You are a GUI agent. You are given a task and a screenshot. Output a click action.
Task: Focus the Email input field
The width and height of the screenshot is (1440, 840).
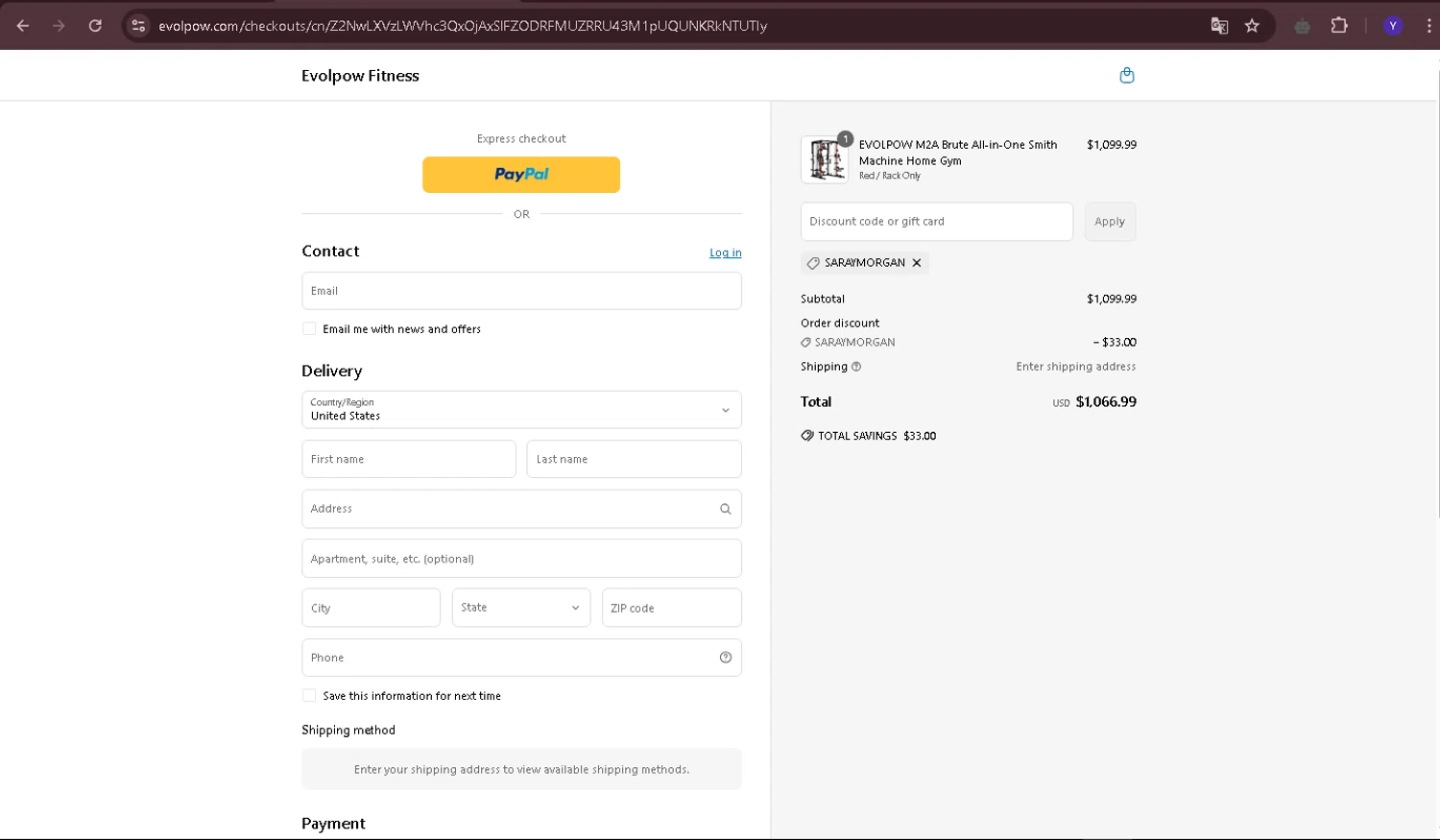coord(521,291)
